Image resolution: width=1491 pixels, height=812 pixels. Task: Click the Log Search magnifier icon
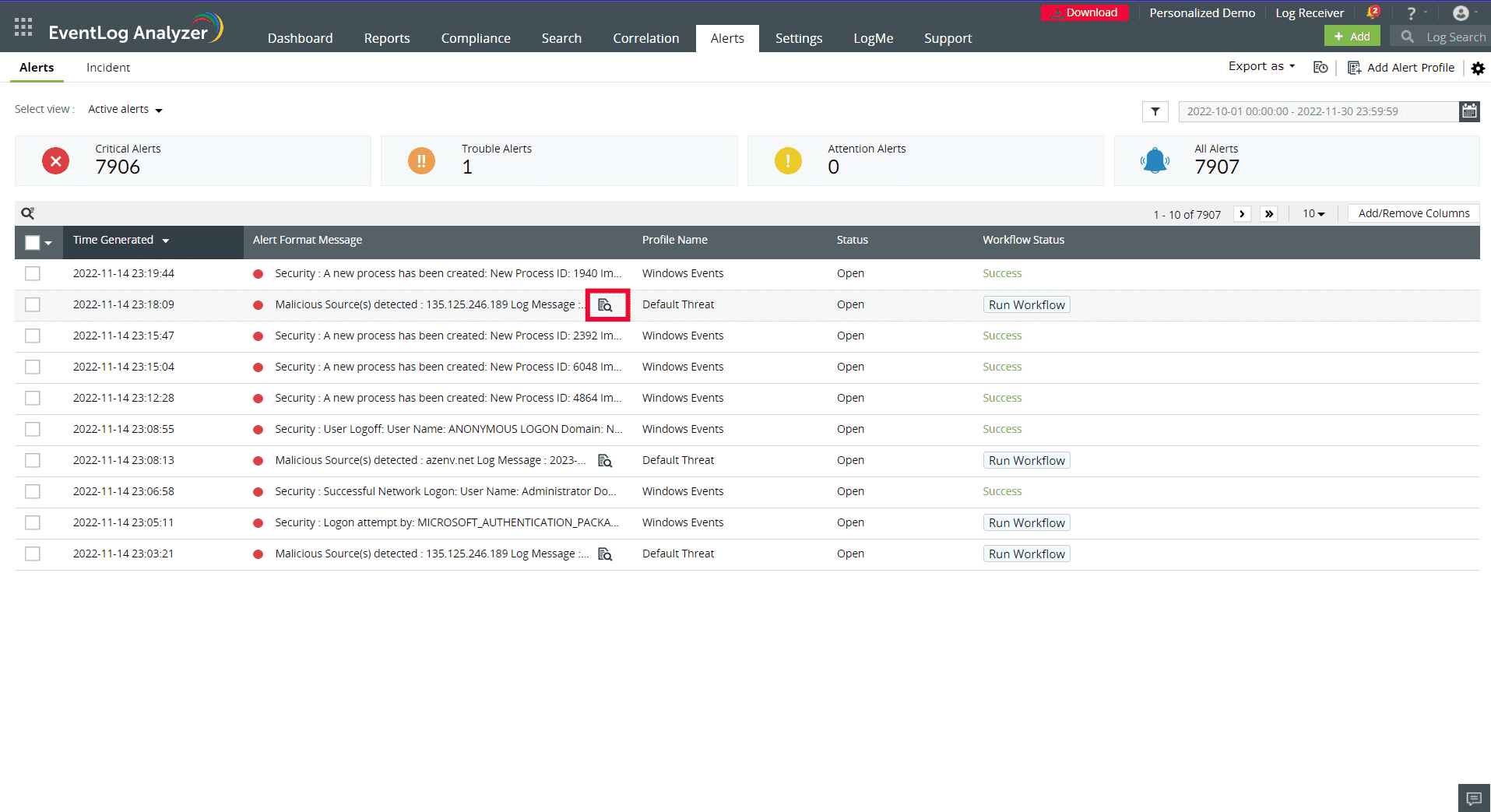(1407, 37)
